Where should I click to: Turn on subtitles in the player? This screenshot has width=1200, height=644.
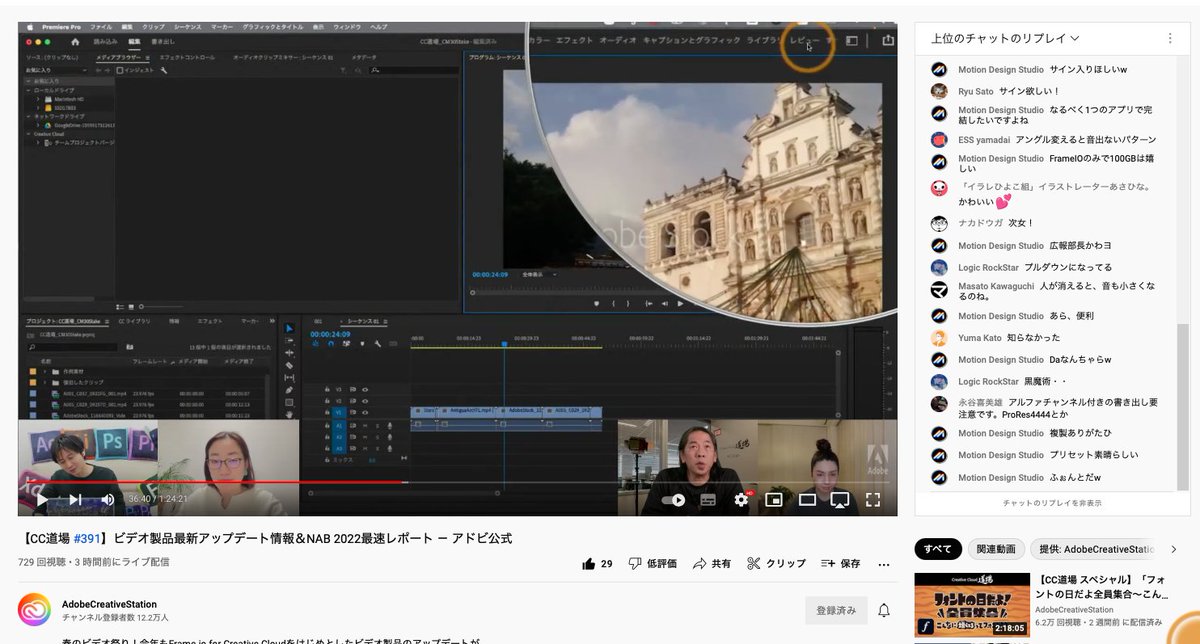click(708, 499)
